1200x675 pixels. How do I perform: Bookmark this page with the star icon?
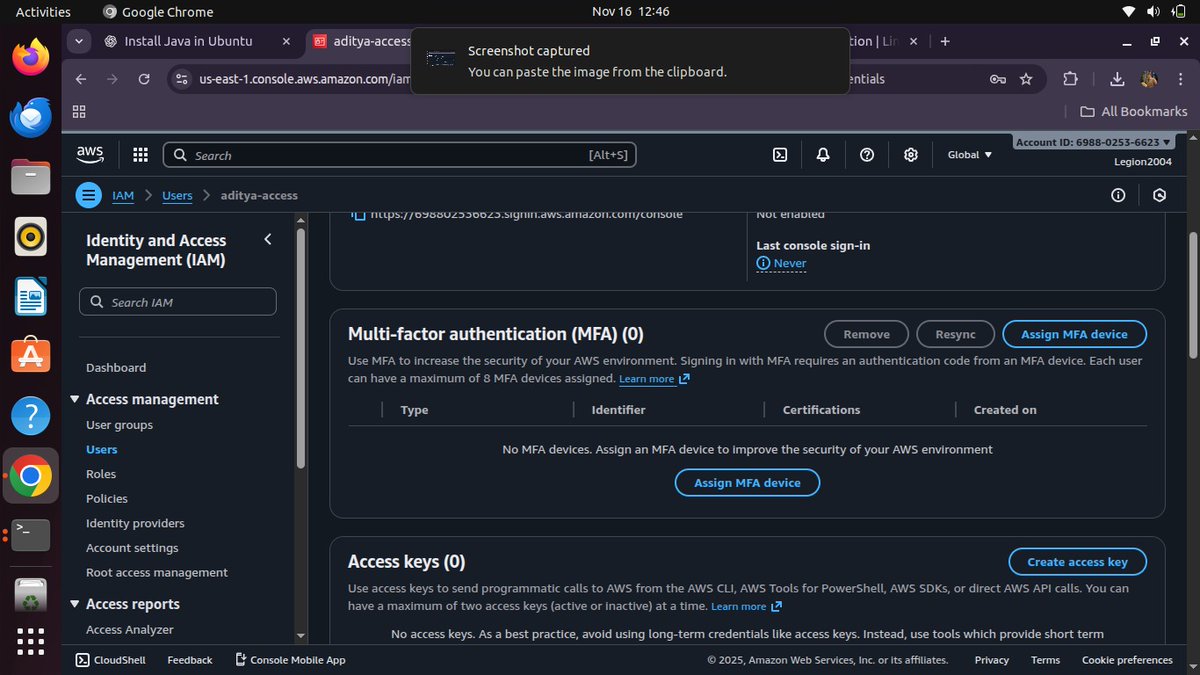[1026, 79]
